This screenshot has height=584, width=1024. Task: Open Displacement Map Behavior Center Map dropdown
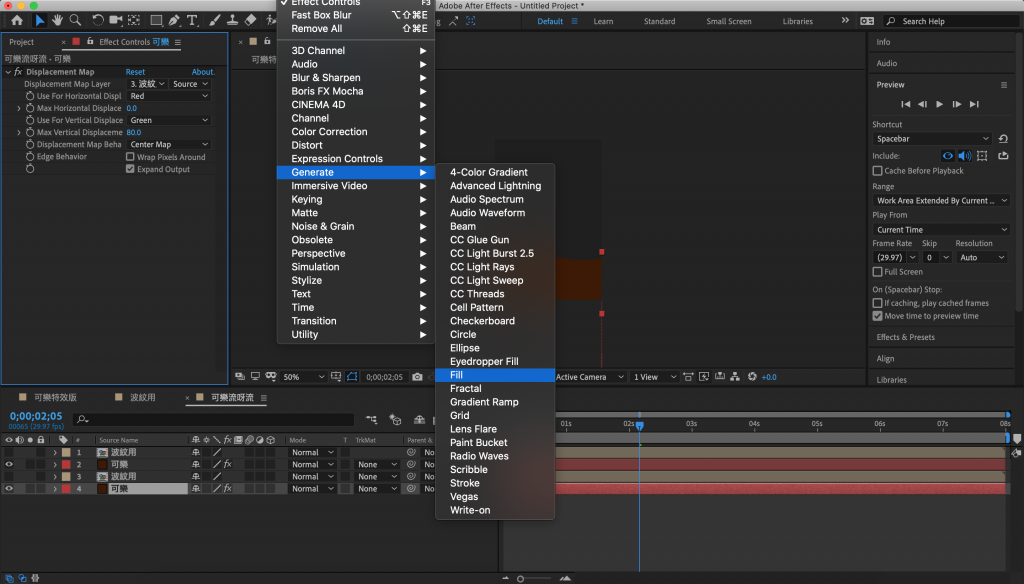pos(168,144)
